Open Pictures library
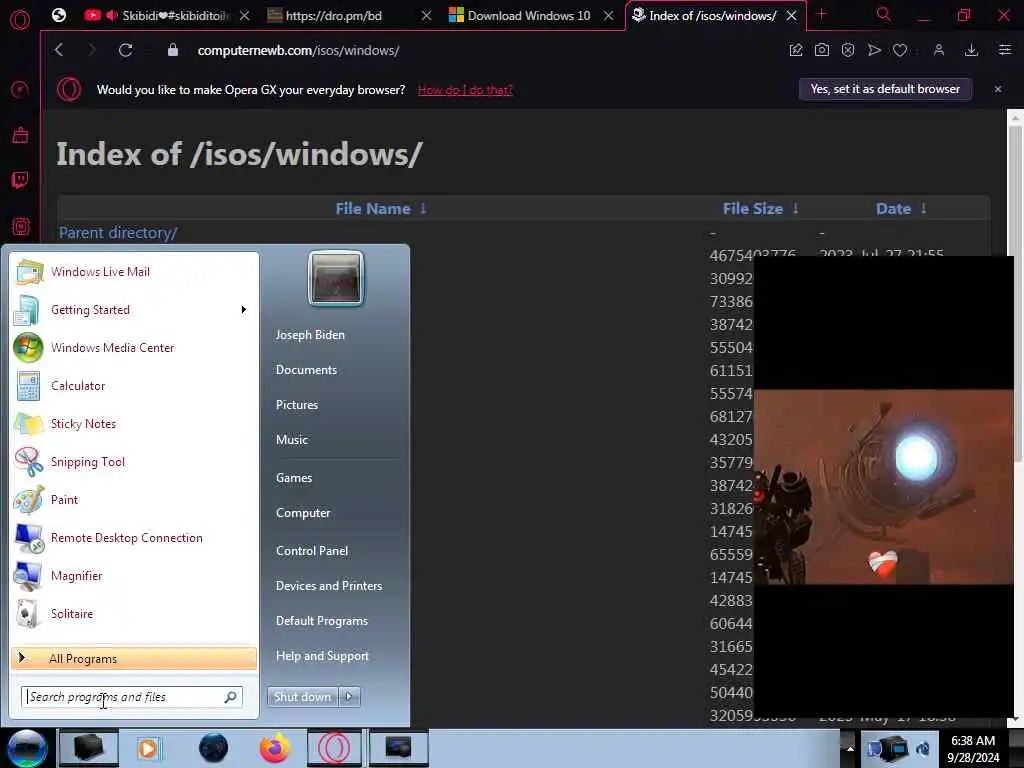 (x=297, y=405)
